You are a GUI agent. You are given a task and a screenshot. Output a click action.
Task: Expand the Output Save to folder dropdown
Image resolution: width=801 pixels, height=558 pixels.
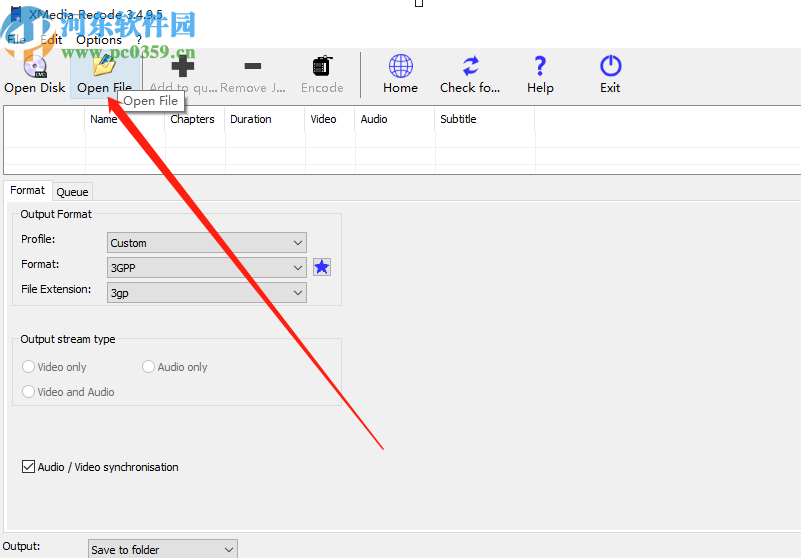click(162, 549)
